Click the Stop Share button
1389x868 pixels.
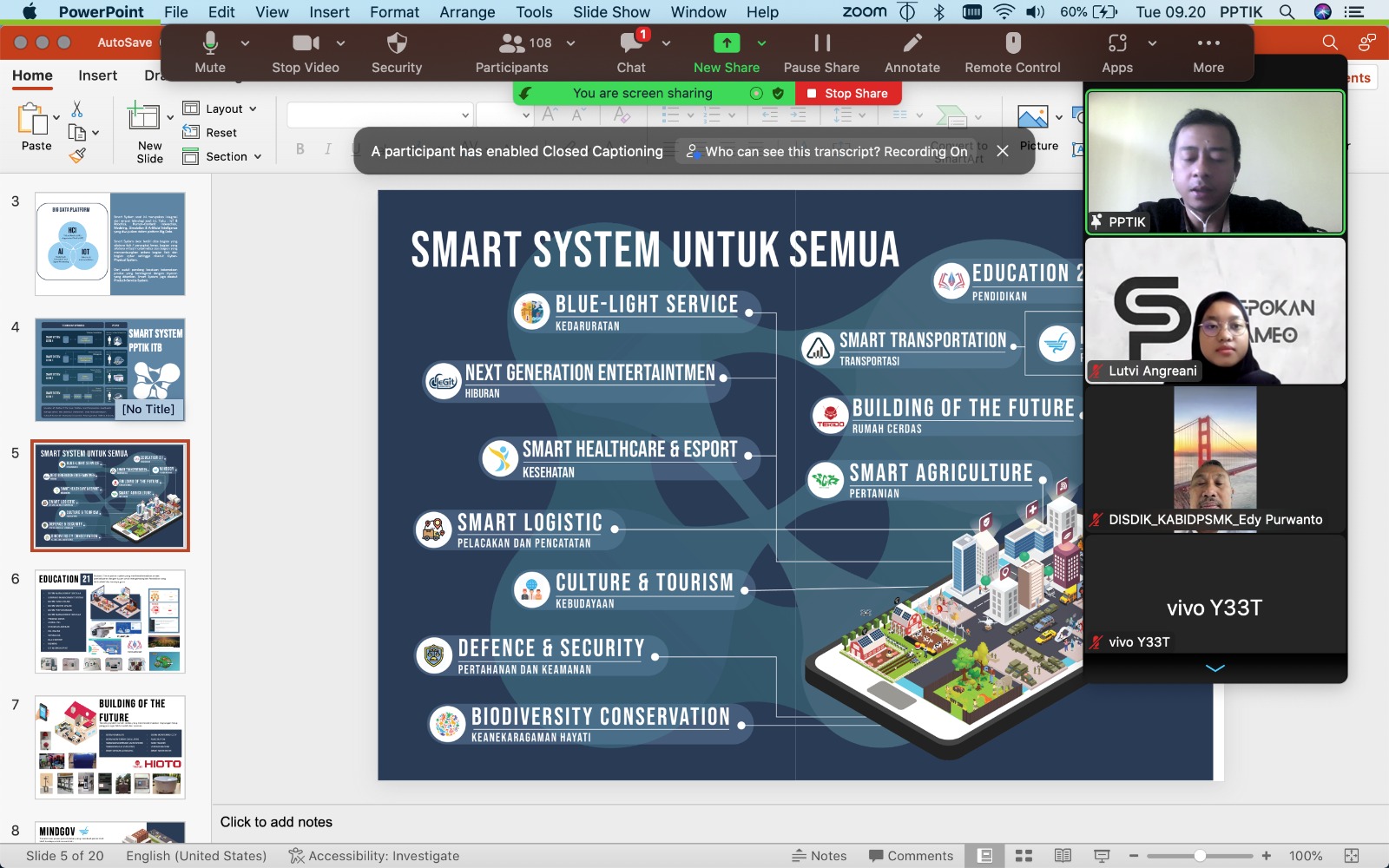click(x=848, y=94)
